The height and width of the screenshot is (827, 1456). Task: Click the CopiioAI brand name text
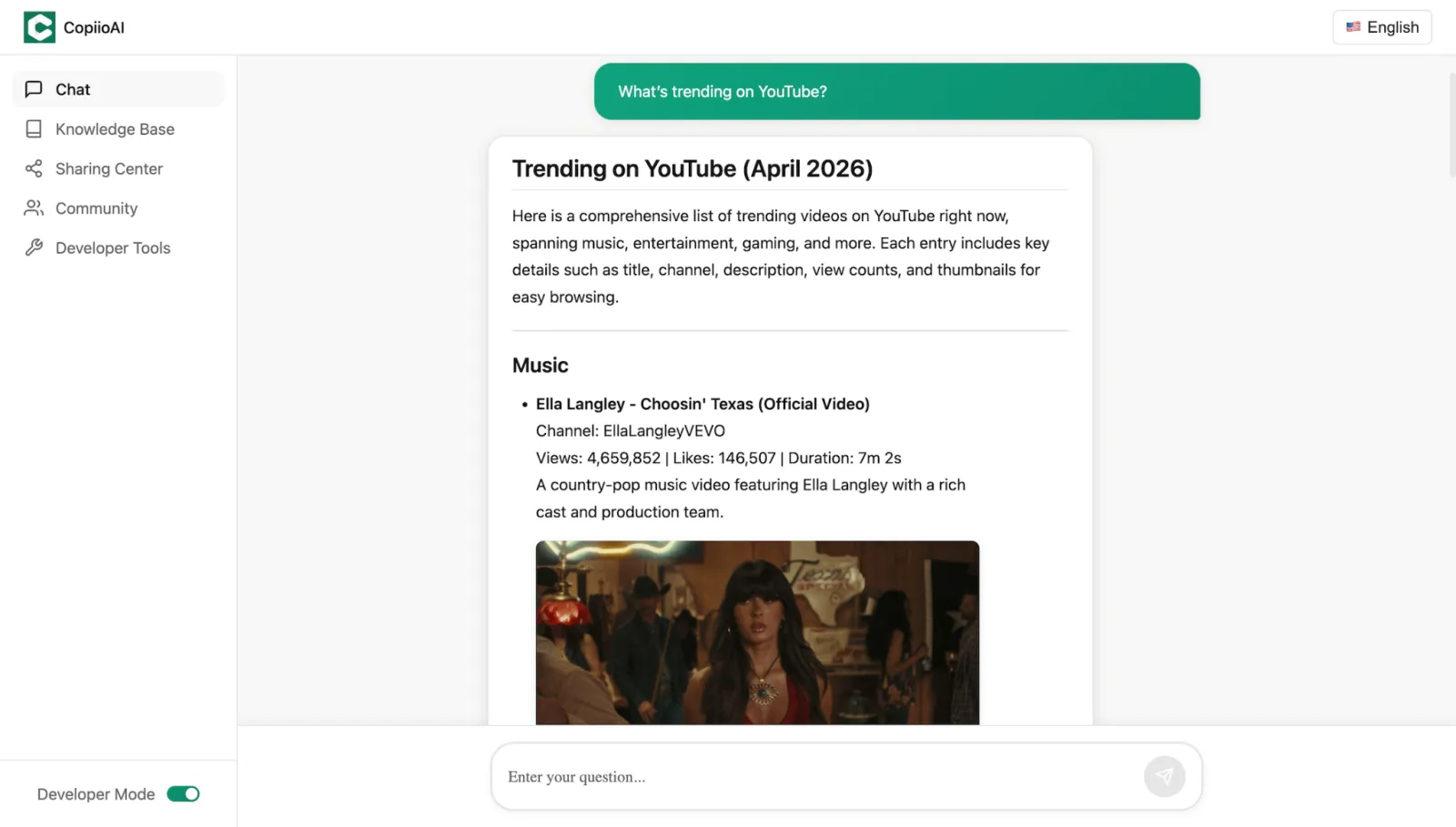pyautogui.click(x=94, y=27)
